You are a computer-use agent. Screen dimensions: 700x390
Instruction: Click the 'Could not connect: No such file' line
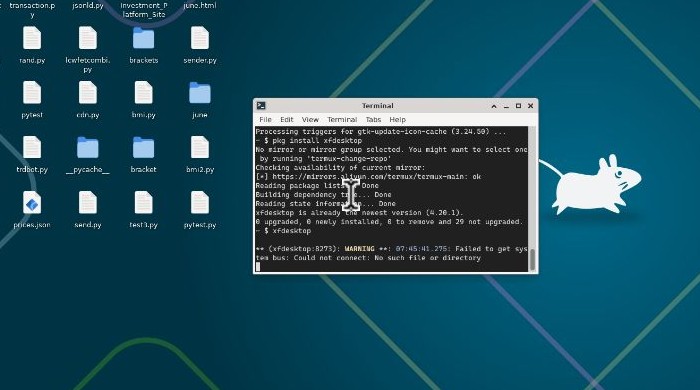[x=368, y=258]
